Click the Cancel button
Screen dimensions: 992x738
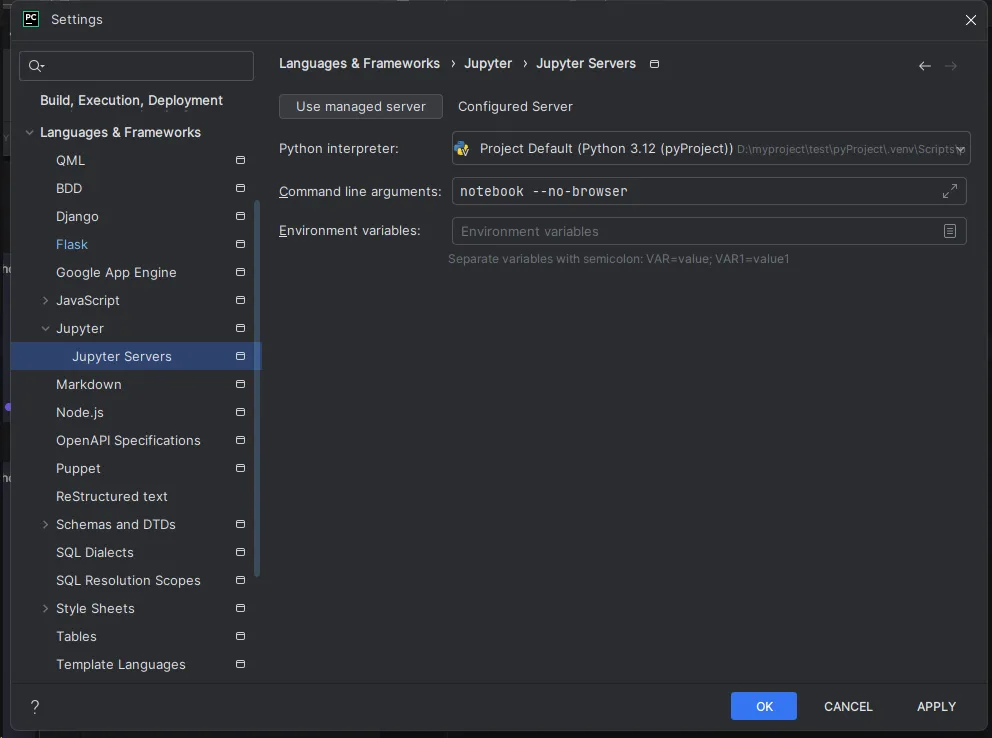click(848, 706)
